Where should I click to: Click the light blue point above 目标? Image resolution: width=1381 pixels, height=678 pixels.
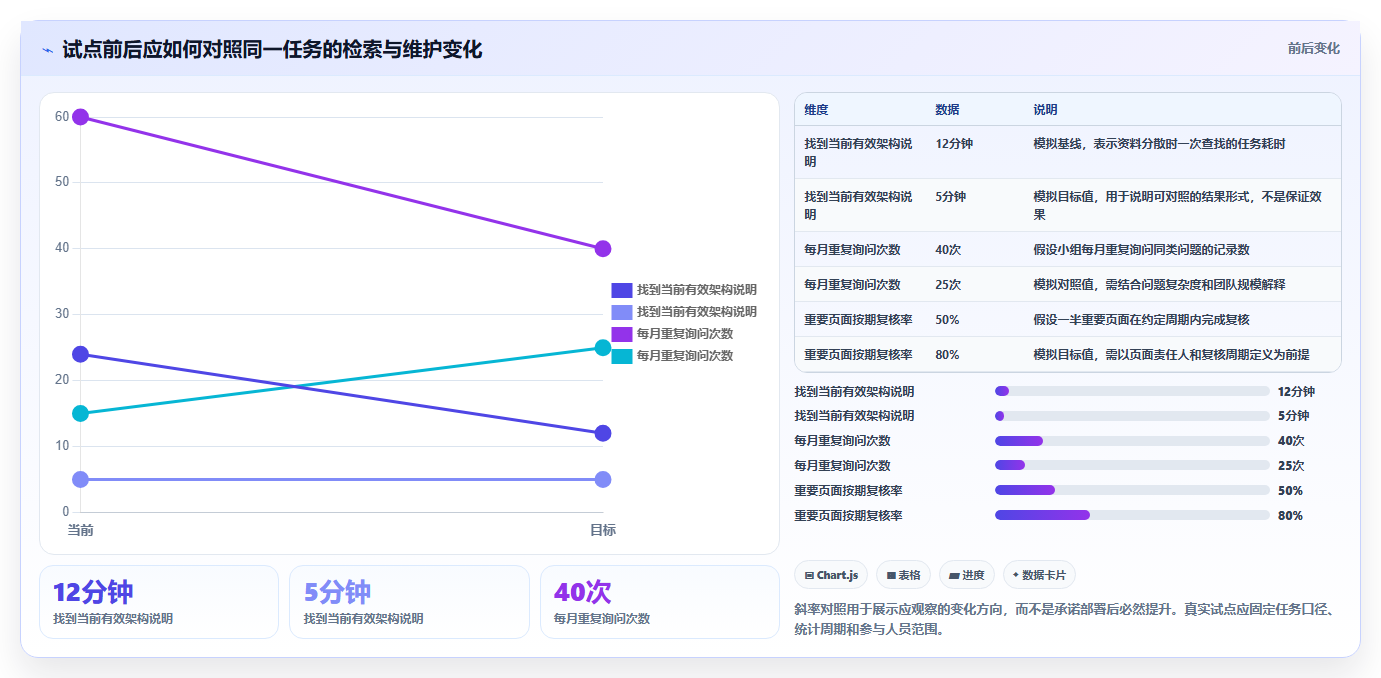pyautogui.click(x=603, y=479)
